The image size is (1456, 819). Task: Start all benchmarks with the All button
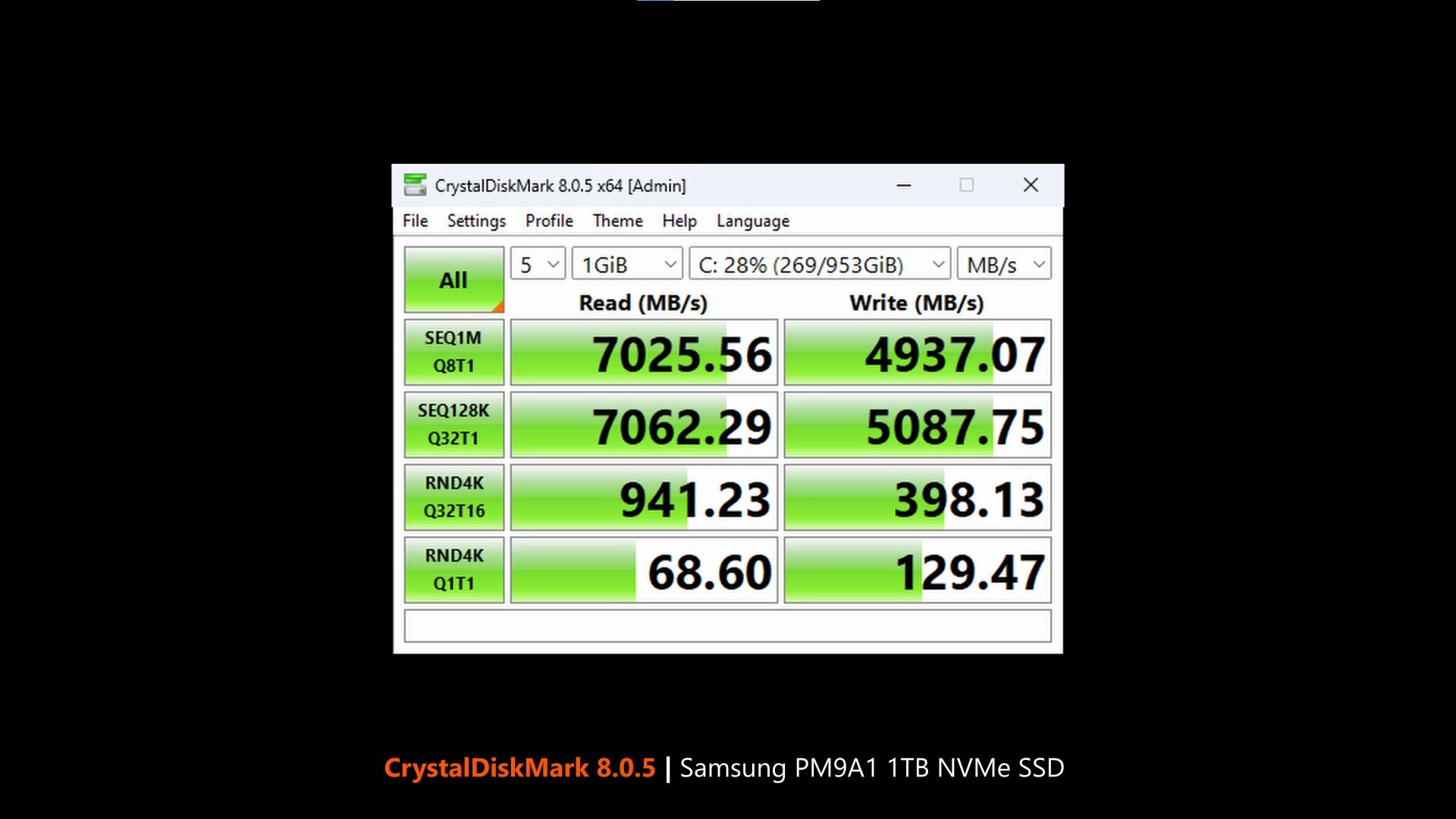(x=453, y=280)
